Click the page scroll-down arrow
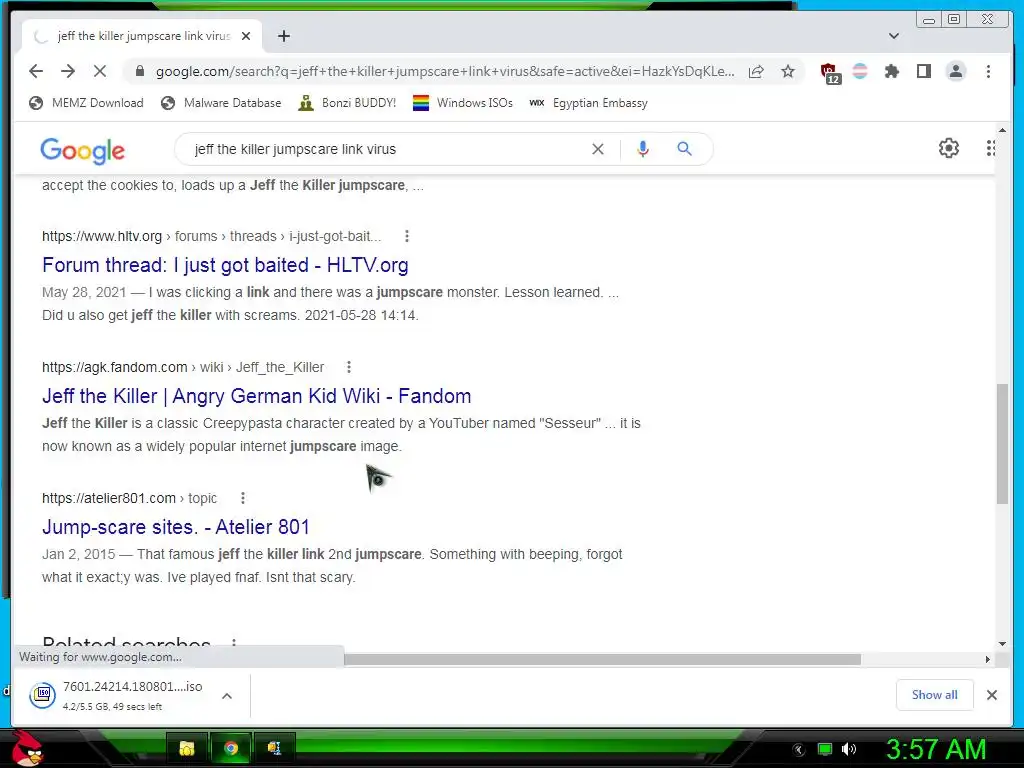 tap(1002, 643)
